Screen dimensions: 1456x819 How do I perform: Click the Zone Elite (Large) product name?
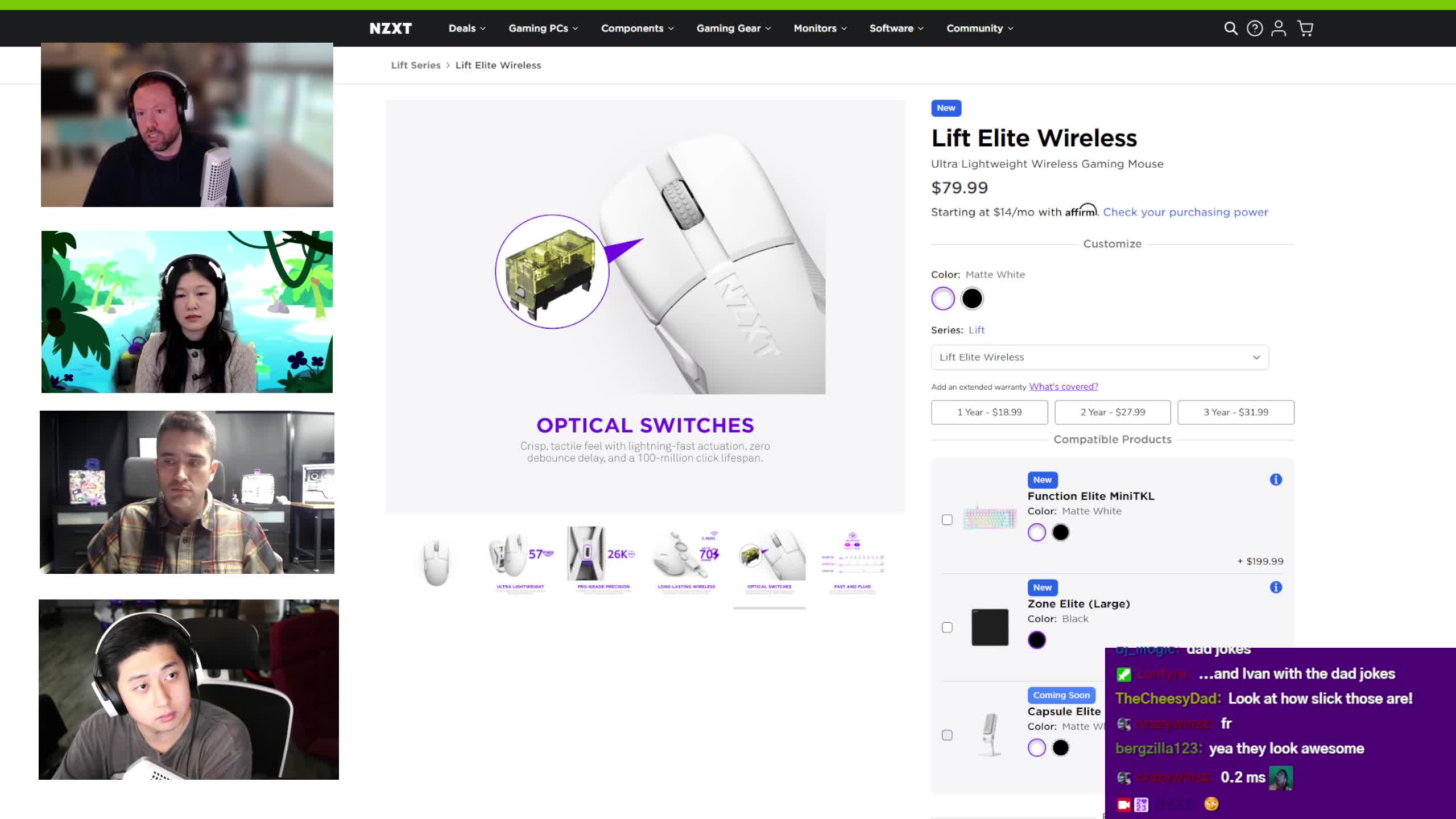point(1078,604)
